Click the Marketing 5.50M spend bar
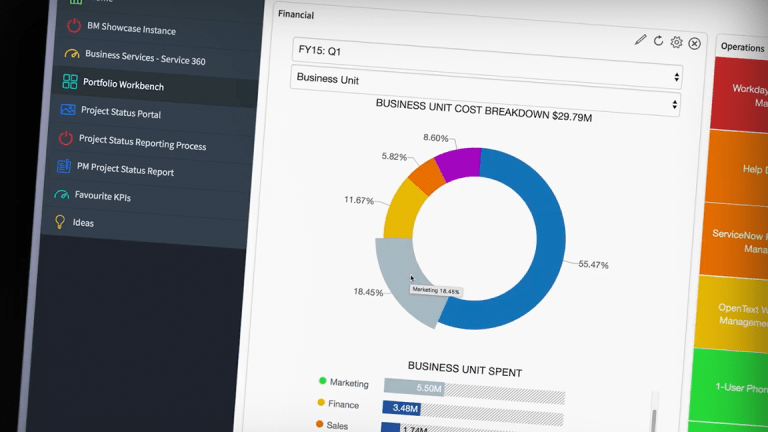 tap(413, 388)
